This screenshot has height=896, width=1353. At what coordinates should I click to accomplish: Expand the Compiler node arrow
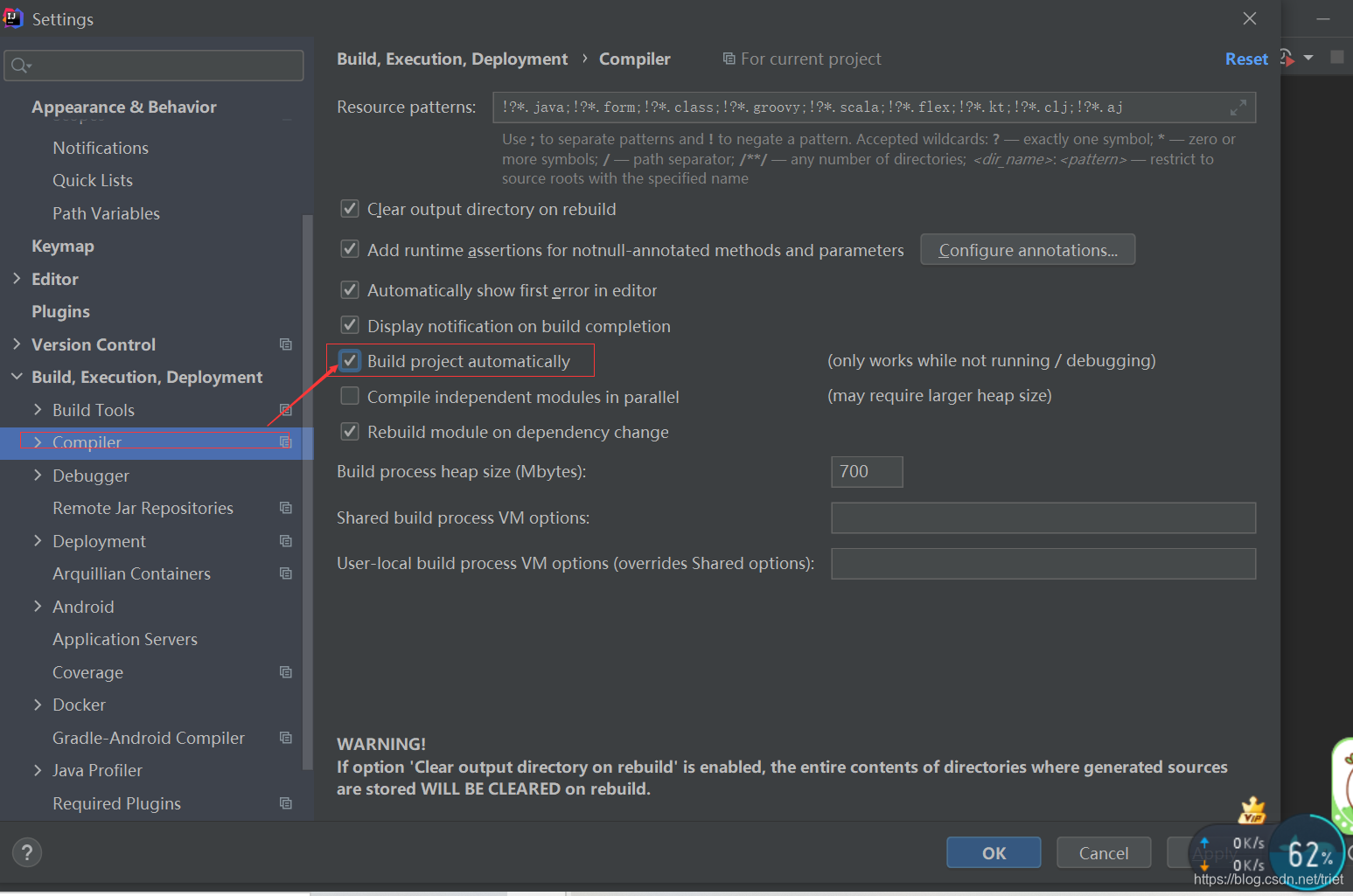click(38, 442)
